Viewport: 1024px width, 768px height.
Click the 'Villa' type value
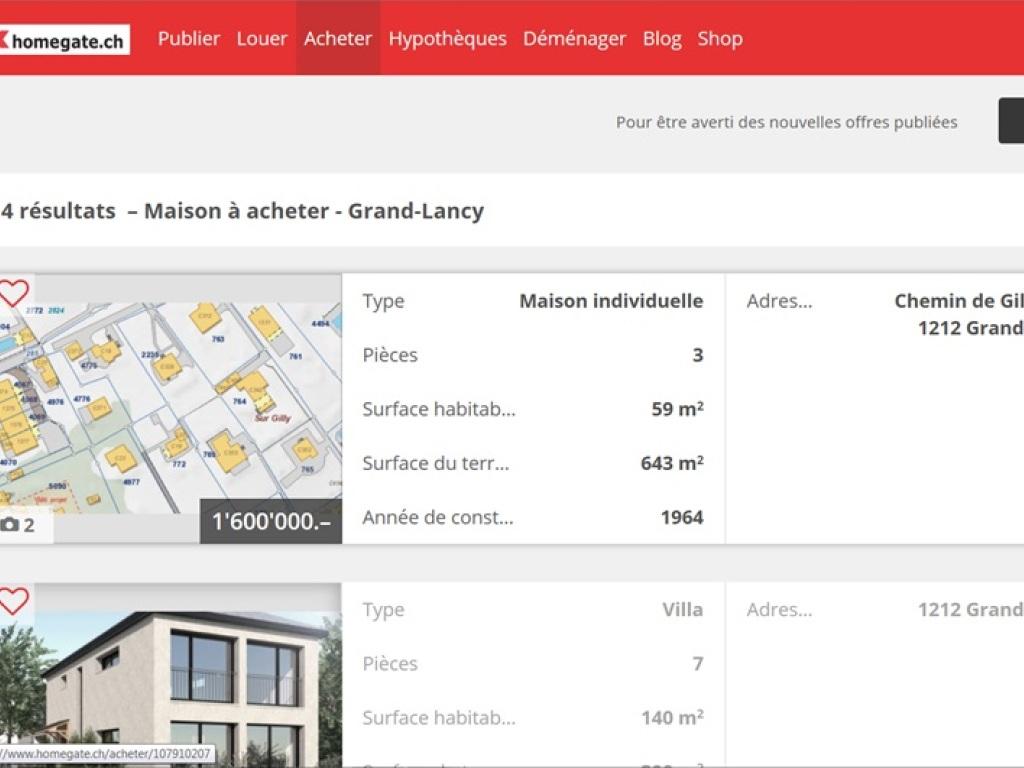pos(682,610)
